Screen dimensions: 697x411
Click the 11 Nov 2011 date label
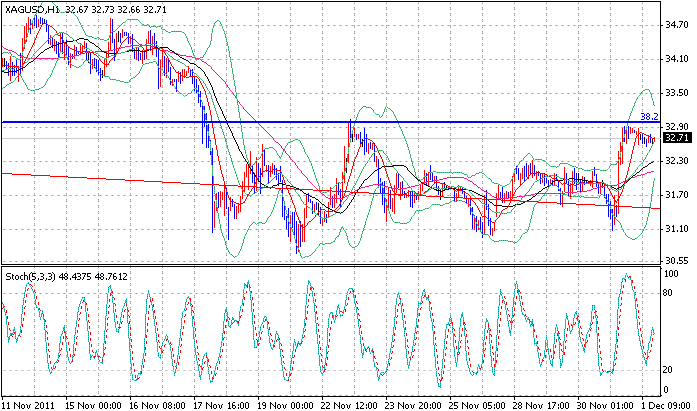coord(28,406)
